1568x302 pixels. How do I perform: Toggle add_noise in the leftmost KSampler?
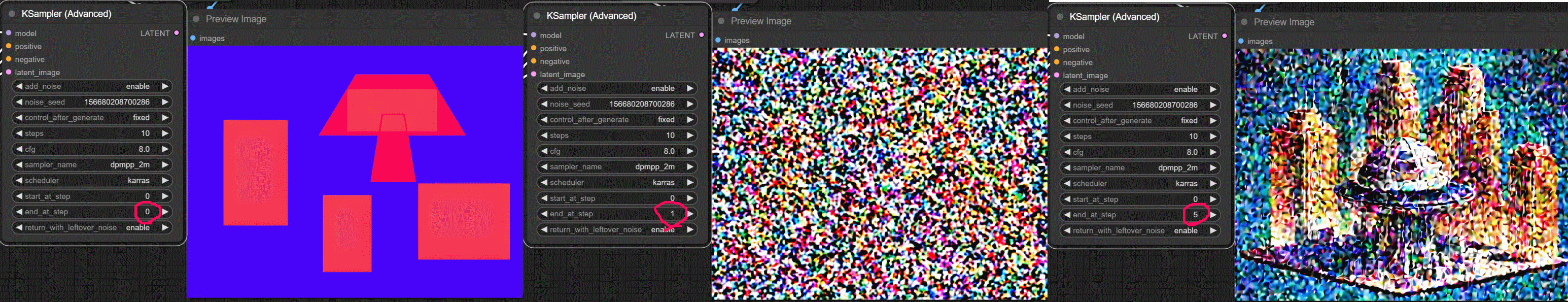pyautogui.click(x=91, y=86)
